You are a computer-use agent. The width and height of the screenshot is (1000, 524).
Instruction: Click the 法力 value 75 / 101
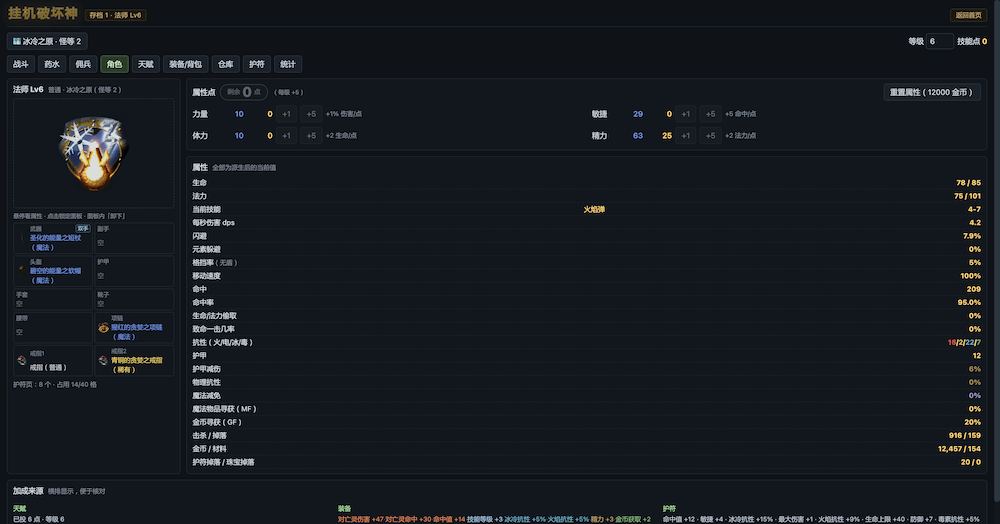point(967,196)
